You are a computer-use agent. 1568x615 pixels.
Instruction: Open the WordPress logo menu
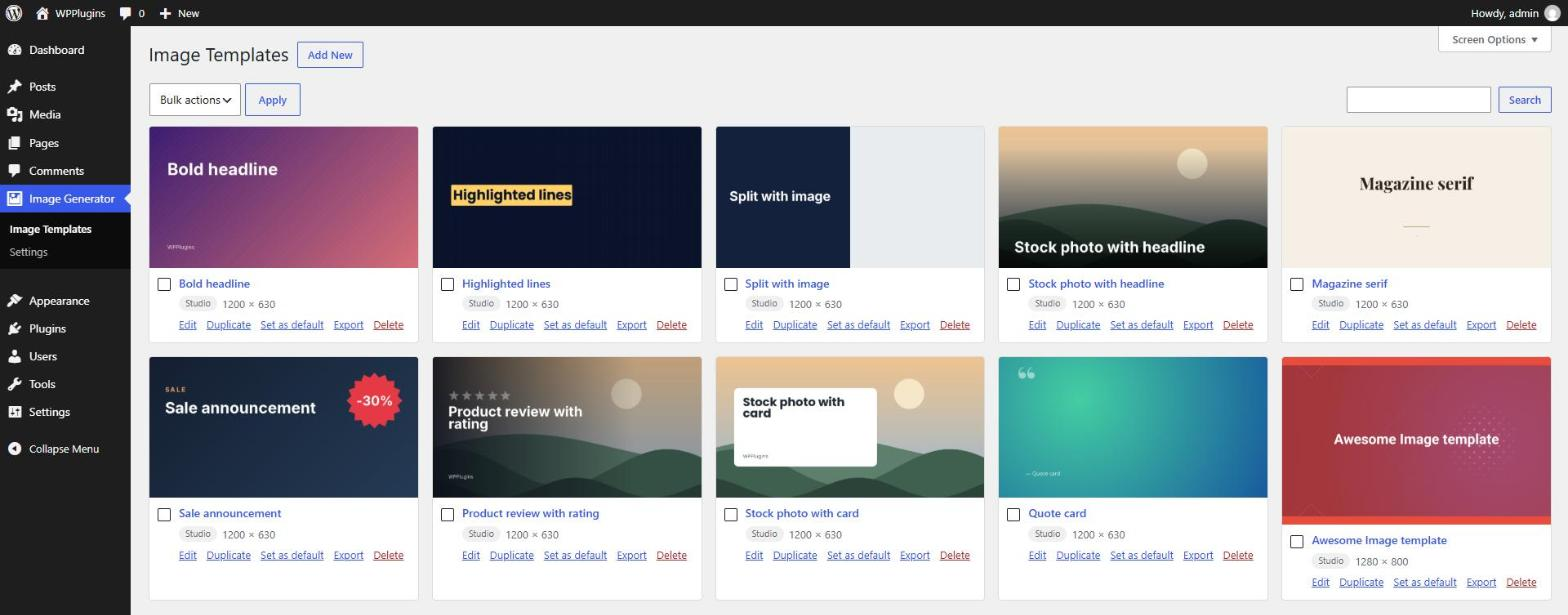(x=14, y=13)
